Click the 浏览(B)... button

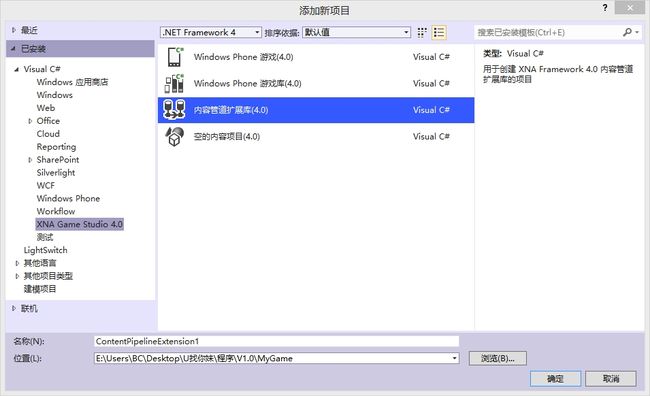click(497, 358)
